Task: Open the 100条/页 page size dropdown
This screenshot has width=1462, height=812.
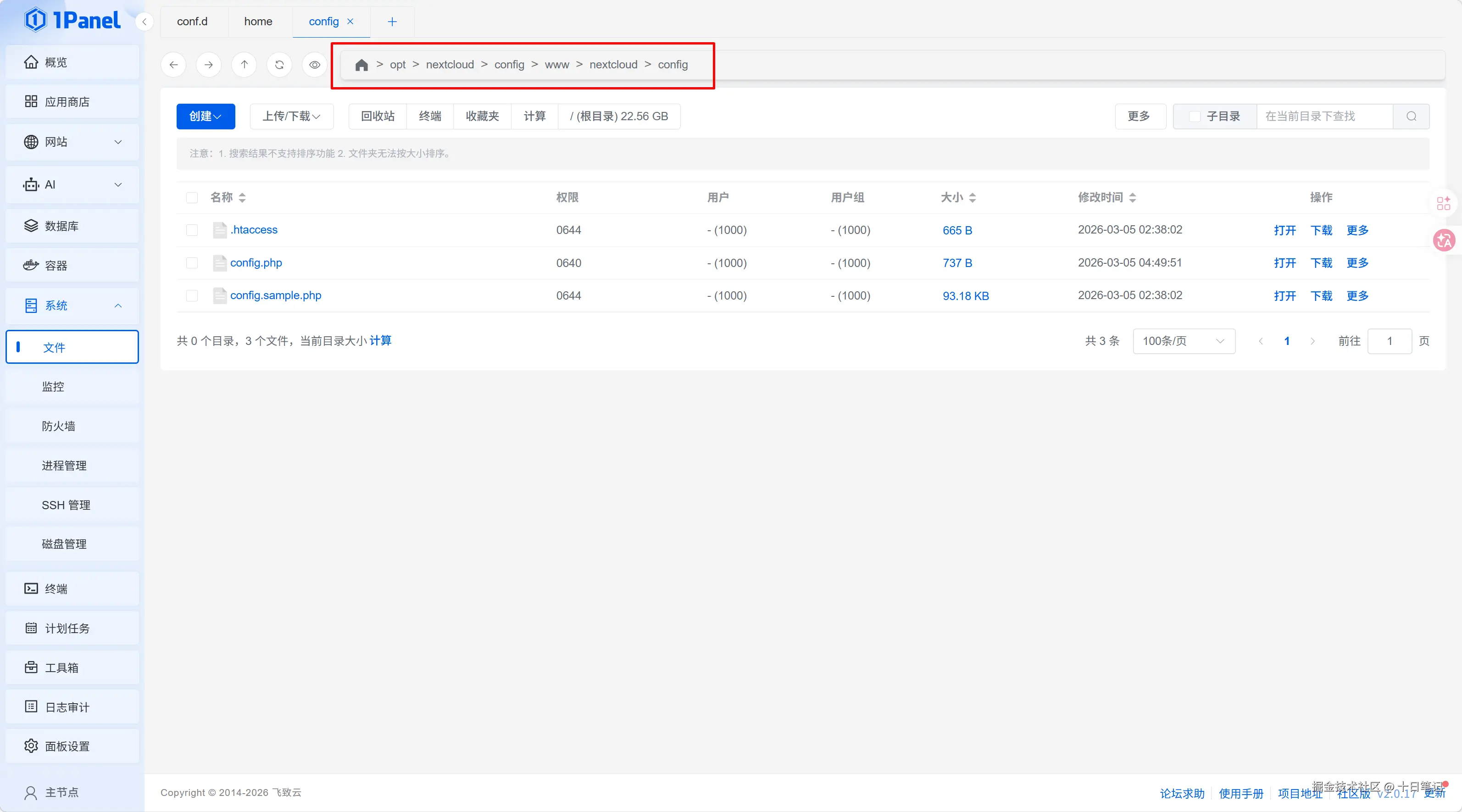Action: [x=1184, y=341]
